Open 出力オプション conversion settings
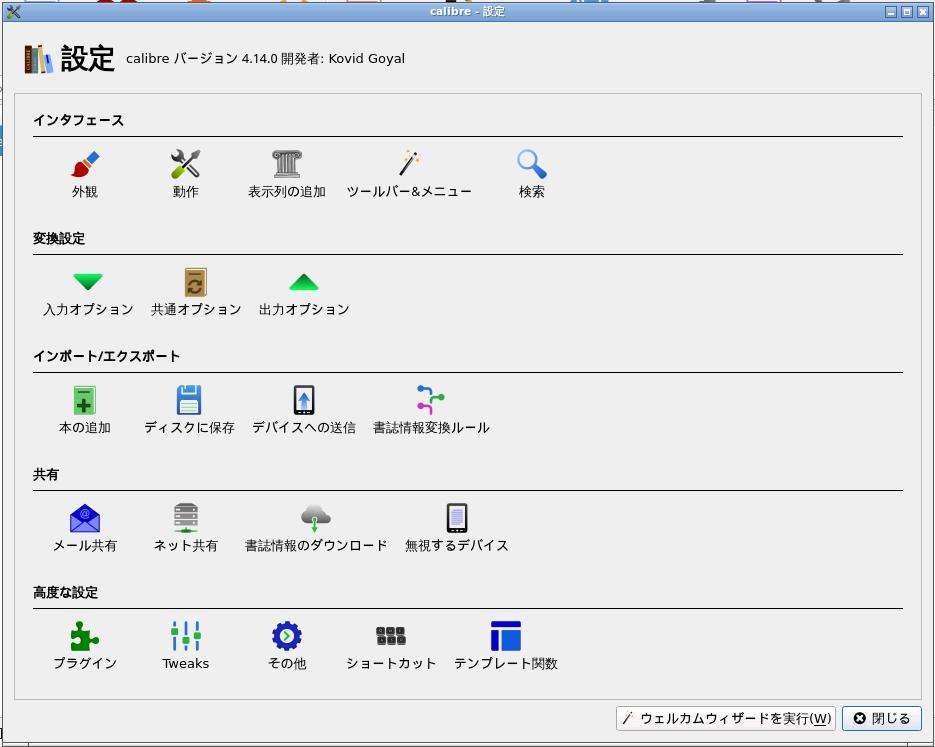This screenshot has width=935, height=747. click(x=304, y=292)
